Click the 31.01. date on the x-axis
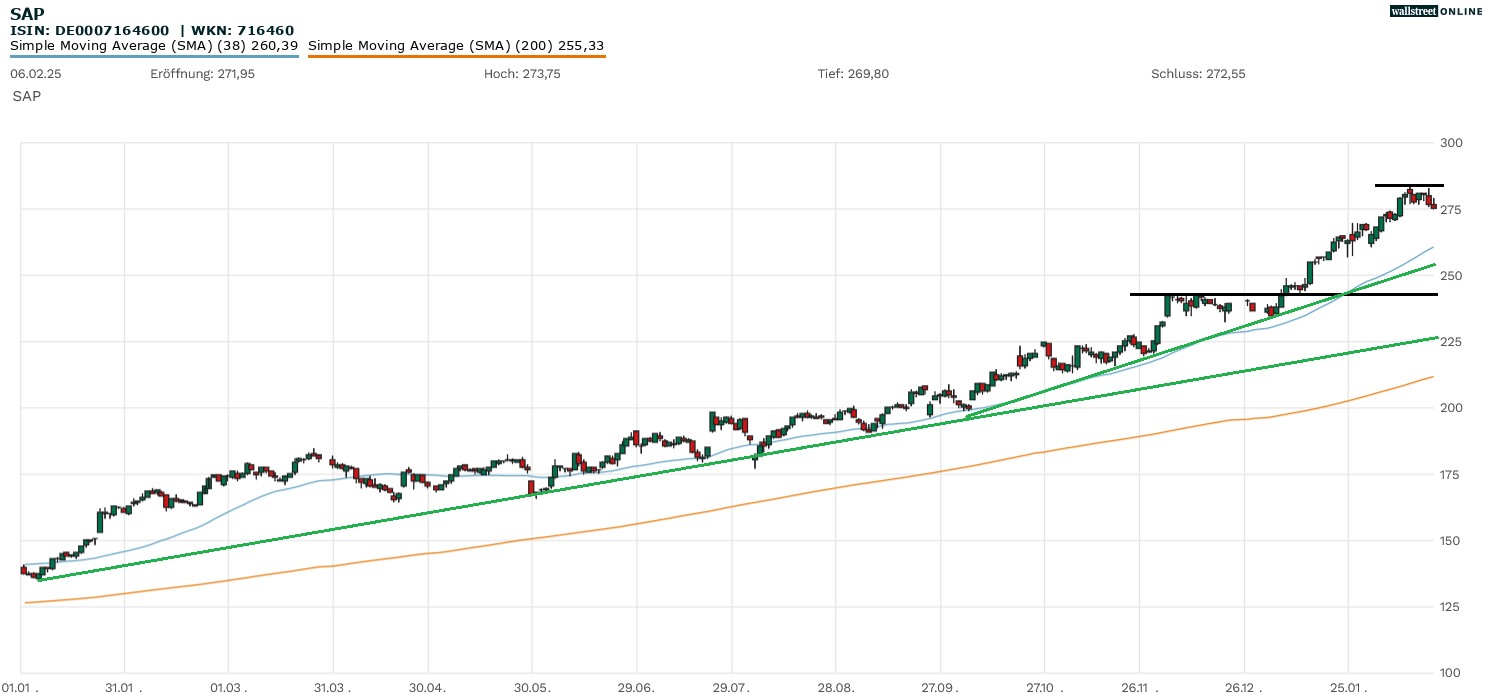The image size is (1490, 694). click(x=126, y=687)
